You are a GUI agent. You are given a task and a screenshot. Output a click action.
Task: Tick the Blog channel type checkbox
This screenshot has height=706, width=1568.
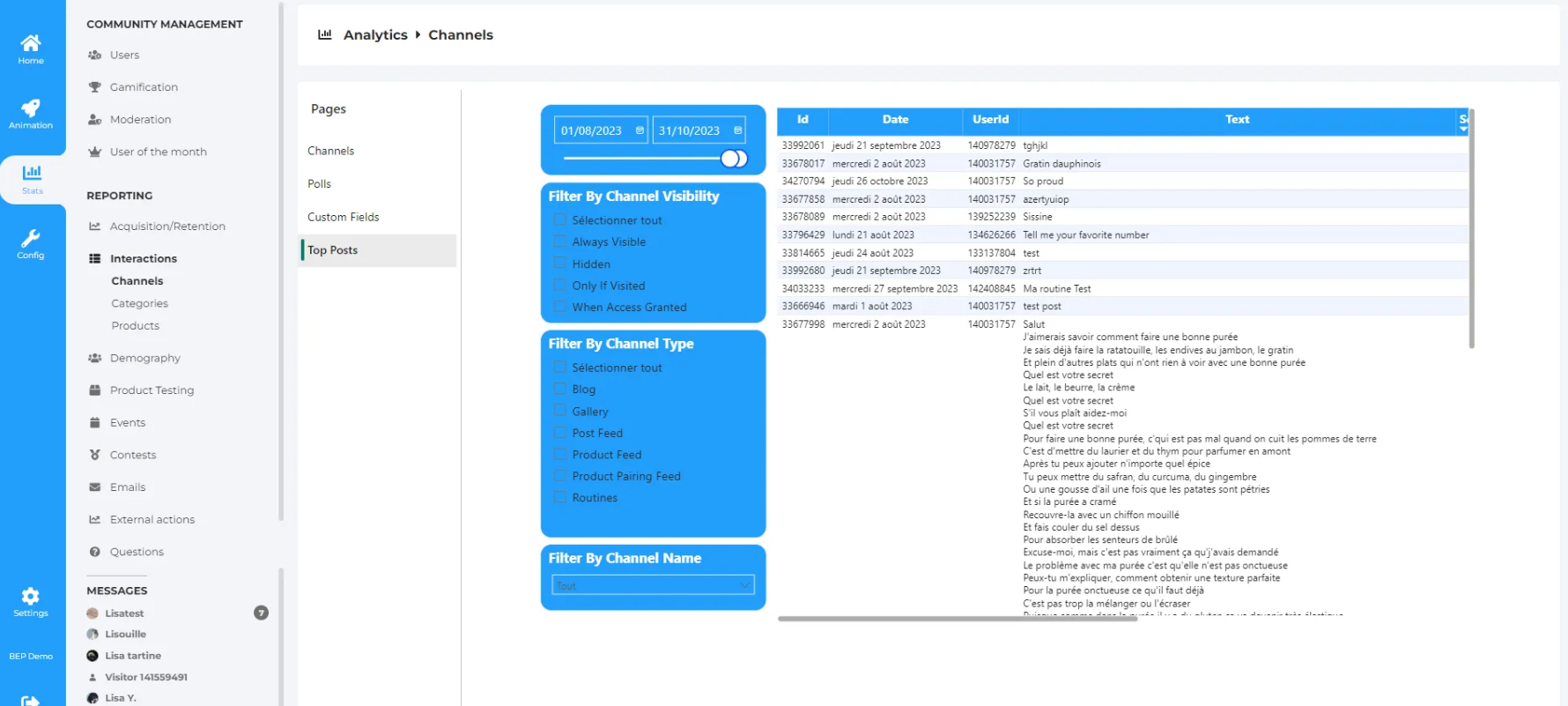click(560, 389)
